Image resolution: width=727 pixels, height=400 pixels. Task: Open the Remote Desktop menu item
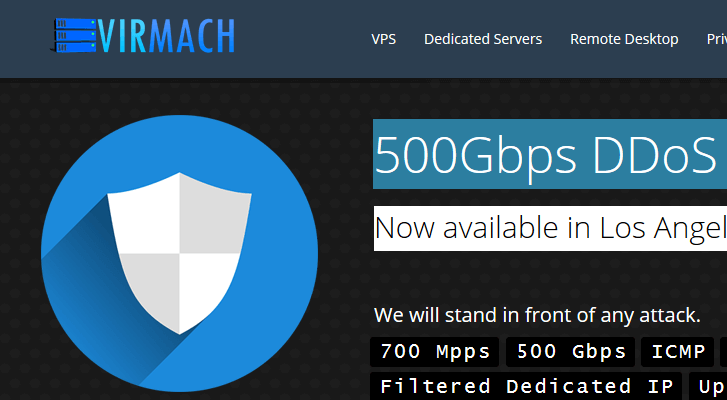coord(624,39)
